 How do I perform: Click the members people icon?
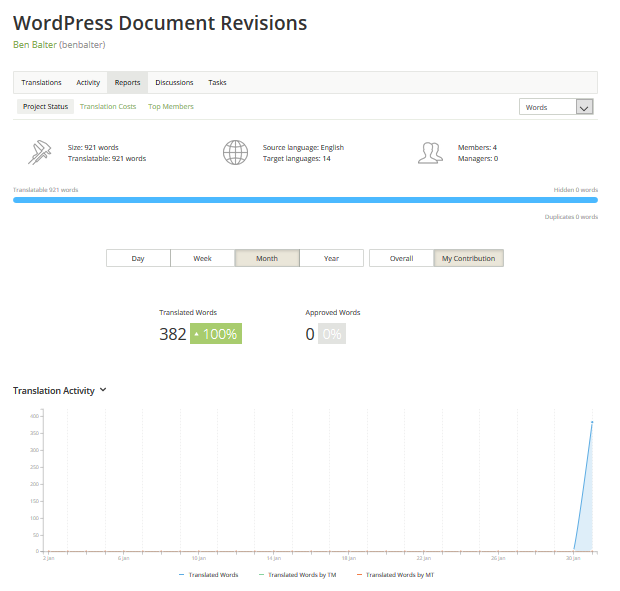point(430,153)
